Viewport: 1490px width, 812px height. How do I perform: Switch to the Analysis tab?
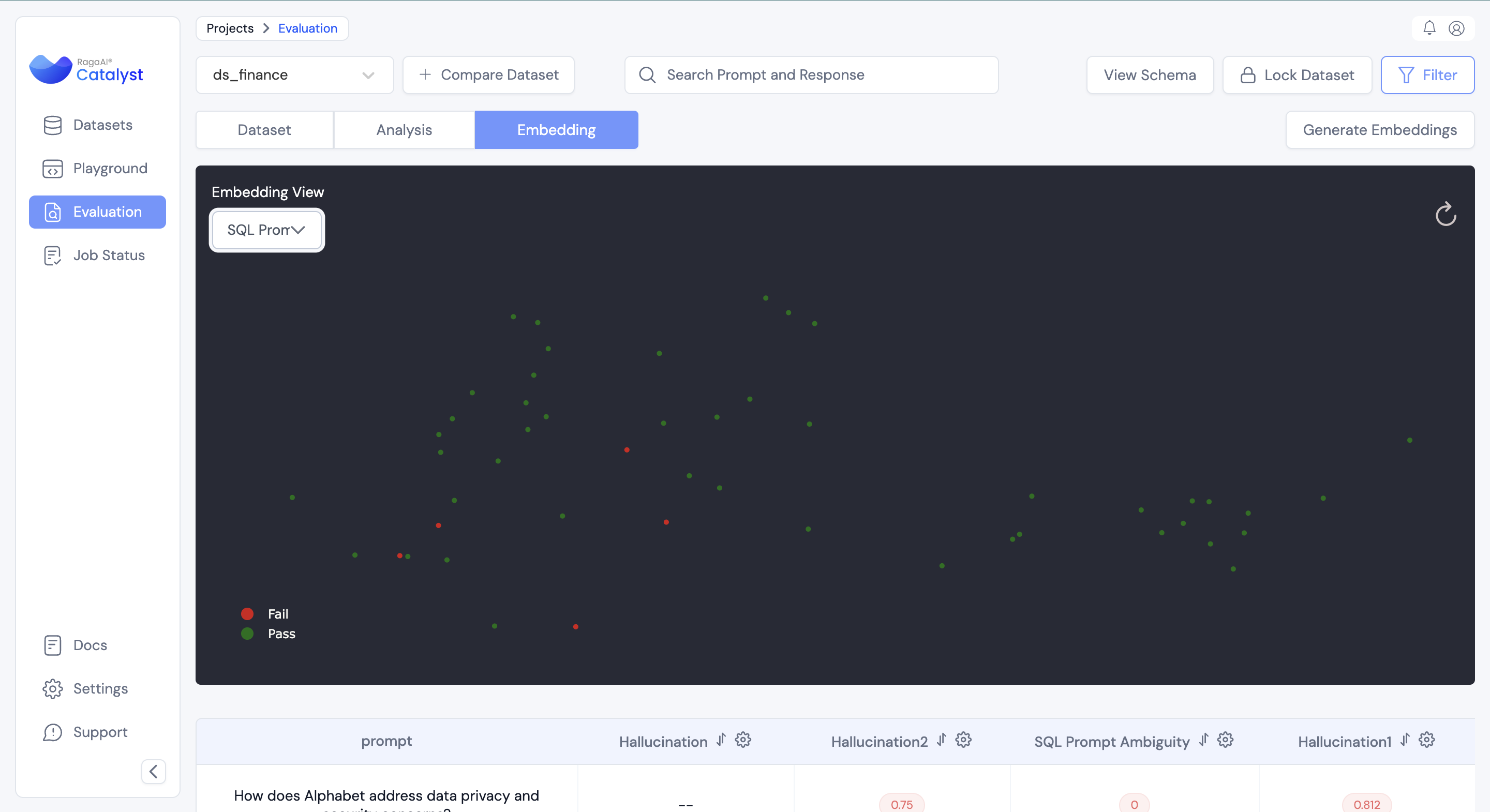[x=404, y=130]
